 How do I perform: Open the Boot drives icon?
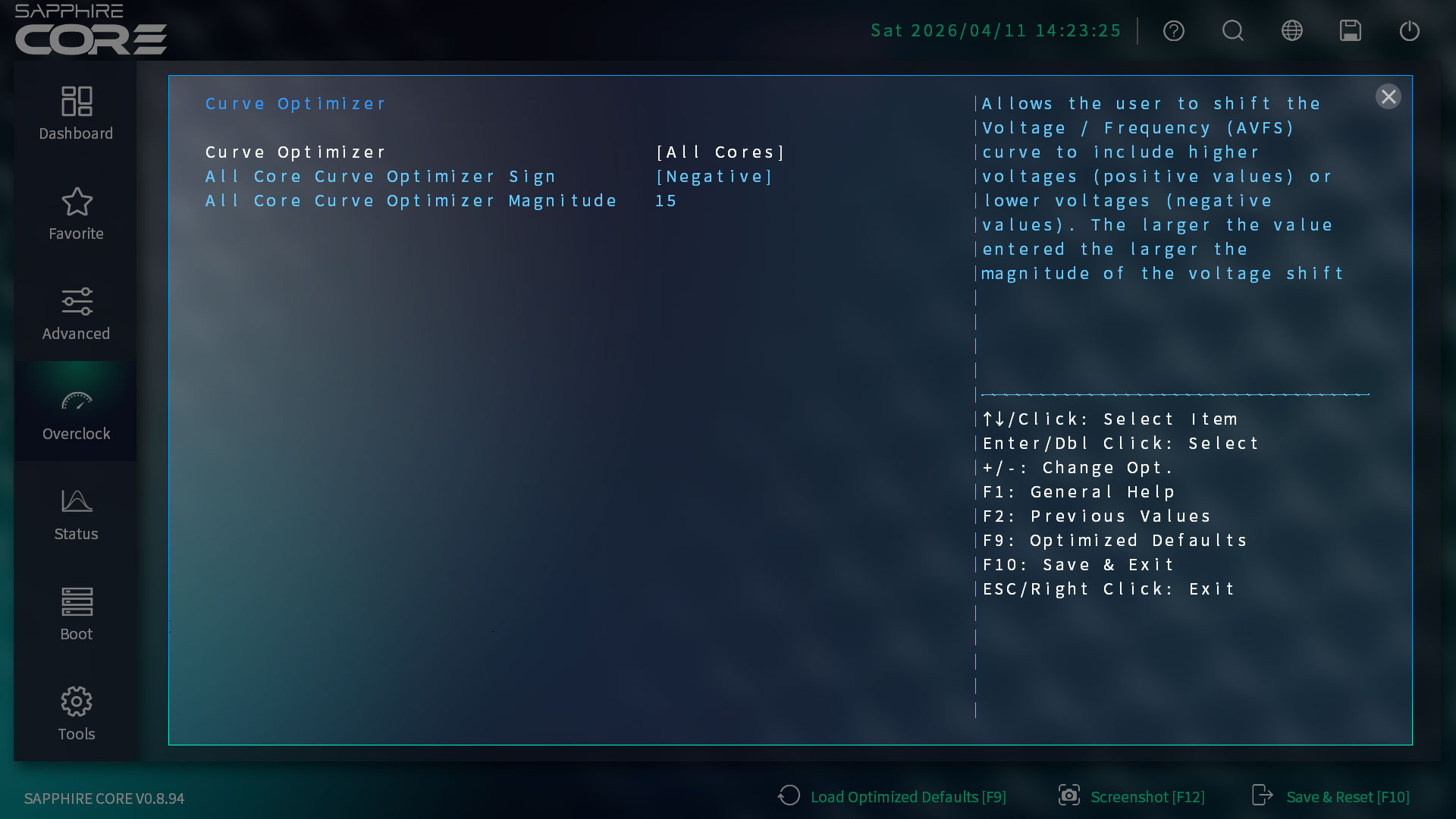(76, 602)
